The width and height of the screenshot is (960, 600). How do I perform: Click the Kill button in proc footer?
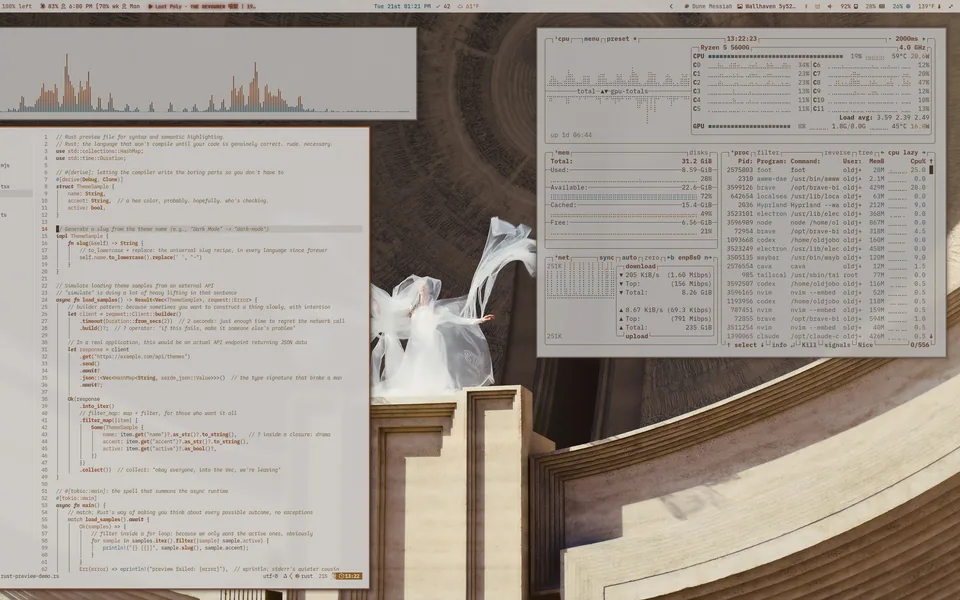click(809, 345)
